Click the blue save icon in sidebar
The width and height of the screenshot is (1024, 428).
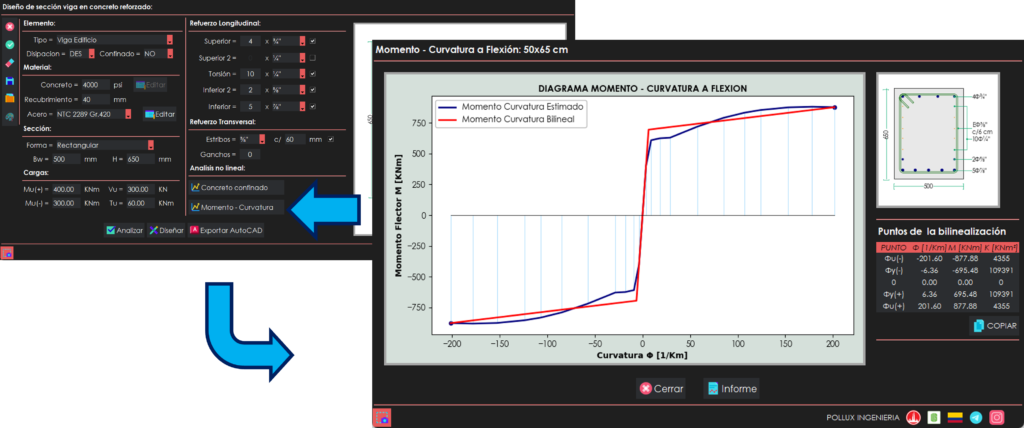click(x=9, y=81)
